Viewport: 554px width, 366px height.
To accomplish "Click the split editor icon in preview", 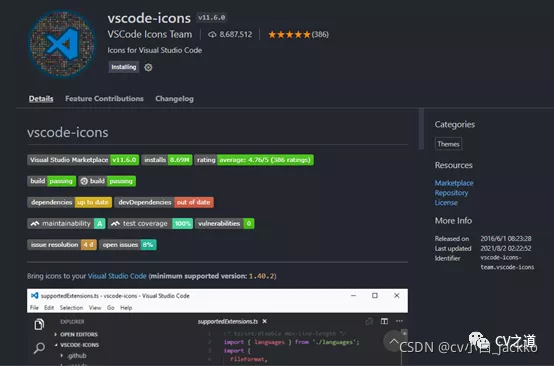I will pyautogui.click(x=384, y=321).
